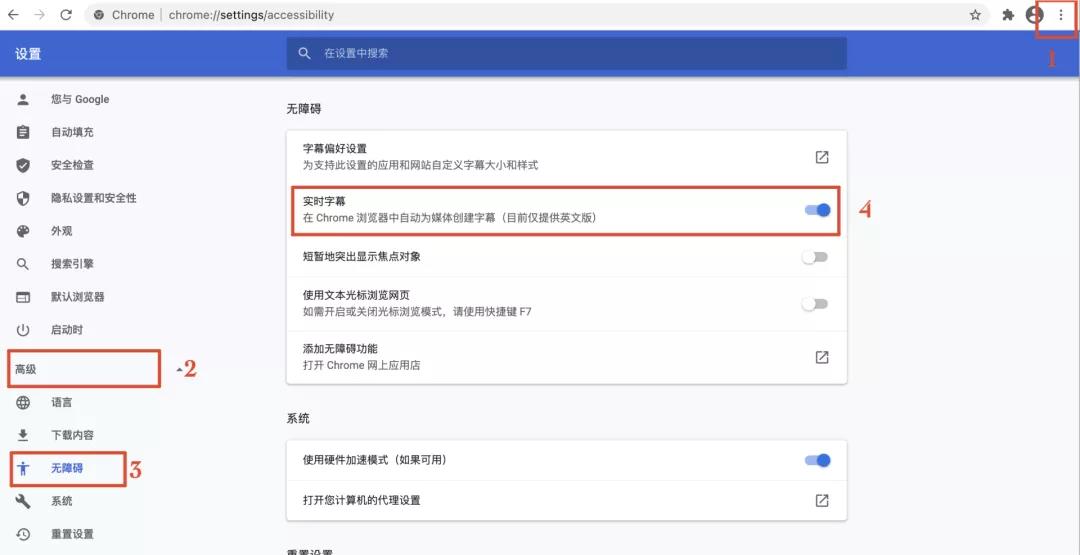
Task: Open 搜索引擎 settings page
Action: [72, 264]
